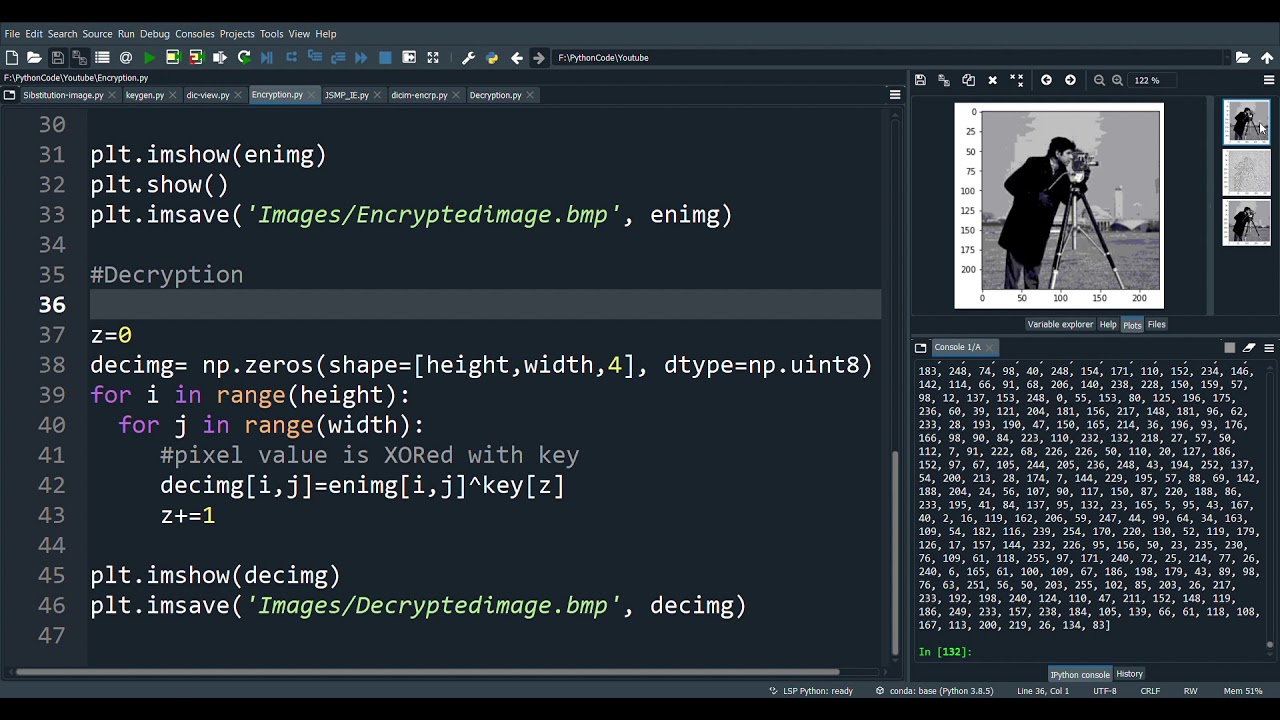The height and width of the screenshot is (720, 1280).
Task: Run selection or current line icon
Action: pyautogui.click(x=220, y=58)
